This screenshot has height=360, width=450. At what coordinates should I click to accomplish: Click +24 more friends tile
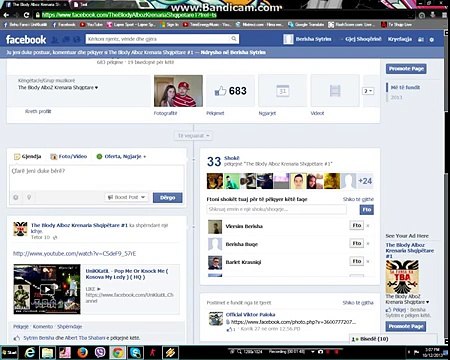tap(365, 181)
